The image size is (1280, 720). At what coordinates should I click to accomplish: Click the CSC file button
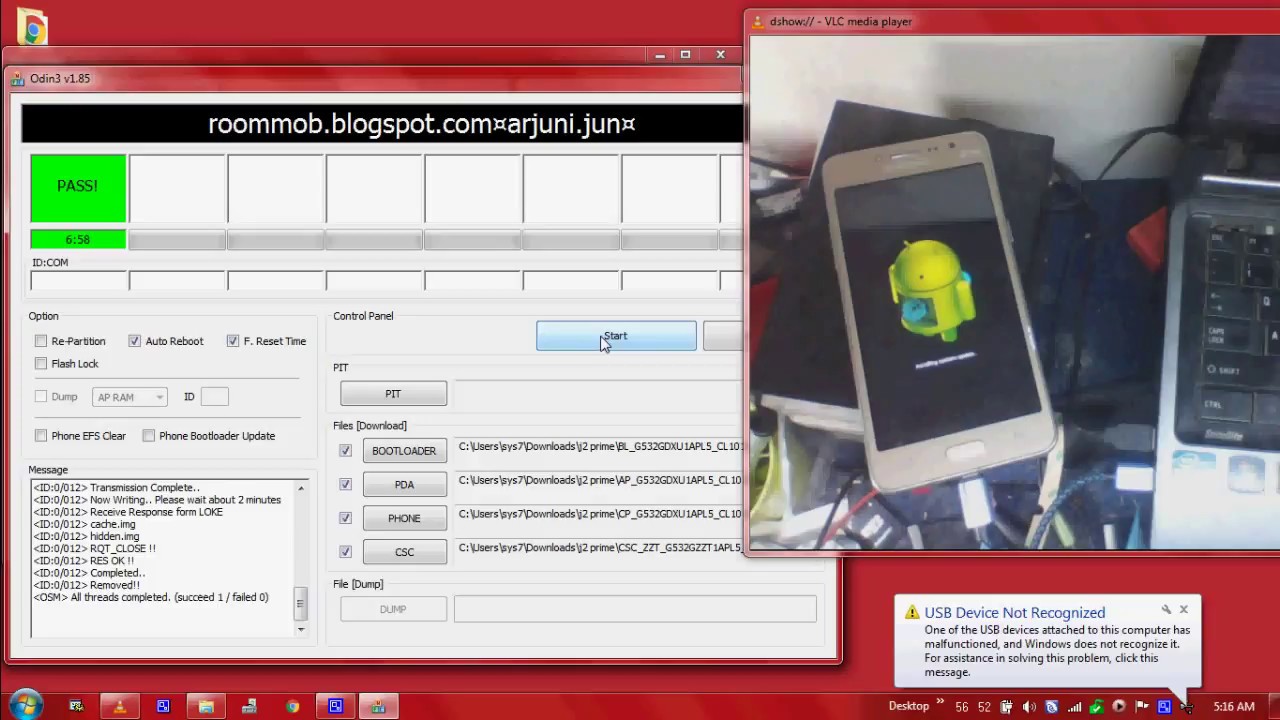pyautogui.click(x=404, y=552)
